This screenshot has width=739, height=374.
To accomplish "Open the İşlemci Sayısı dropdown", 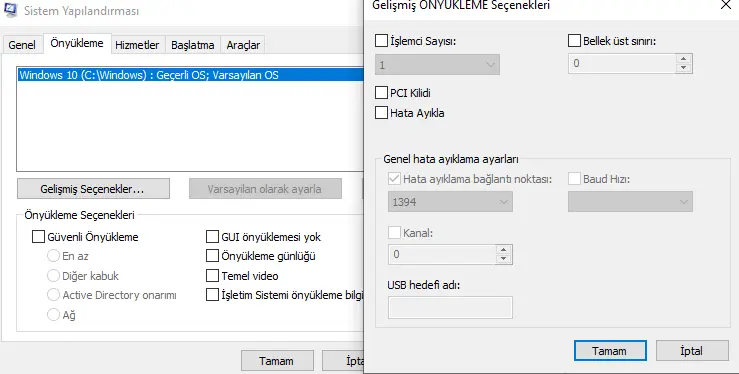I will click(437, 65).
